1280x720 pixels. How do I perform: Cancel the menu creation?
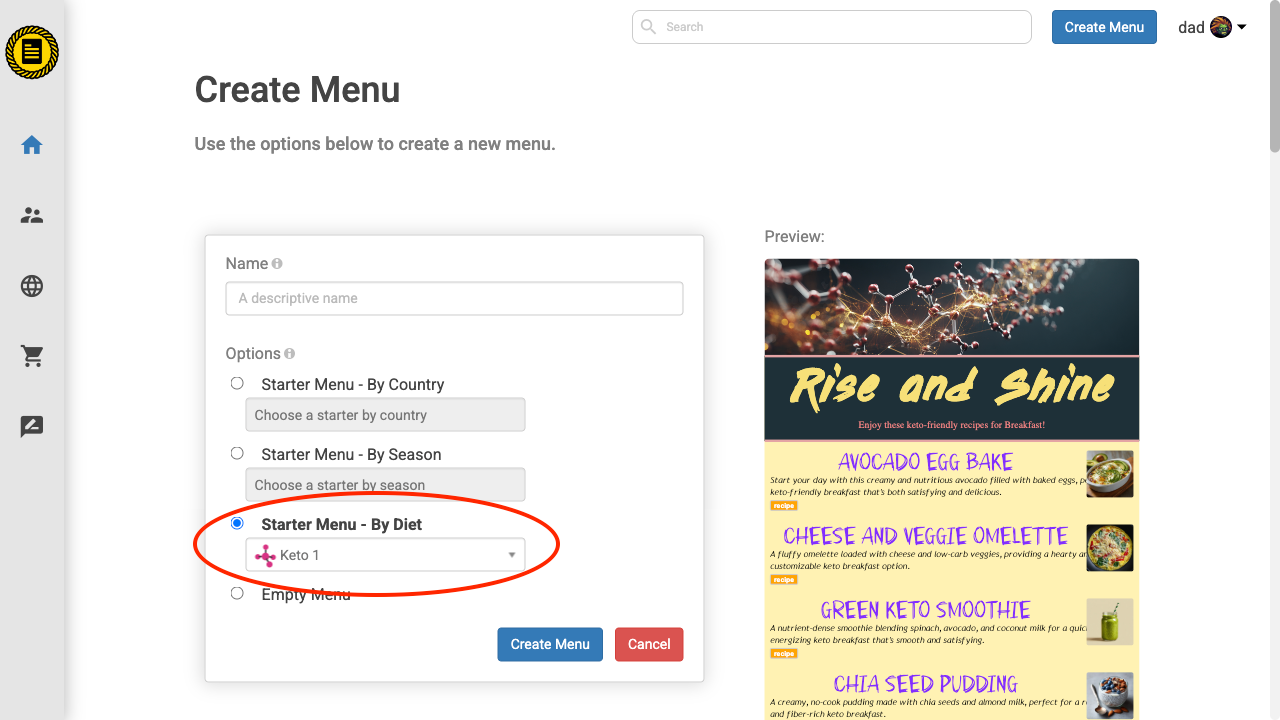tap(648, 644)
